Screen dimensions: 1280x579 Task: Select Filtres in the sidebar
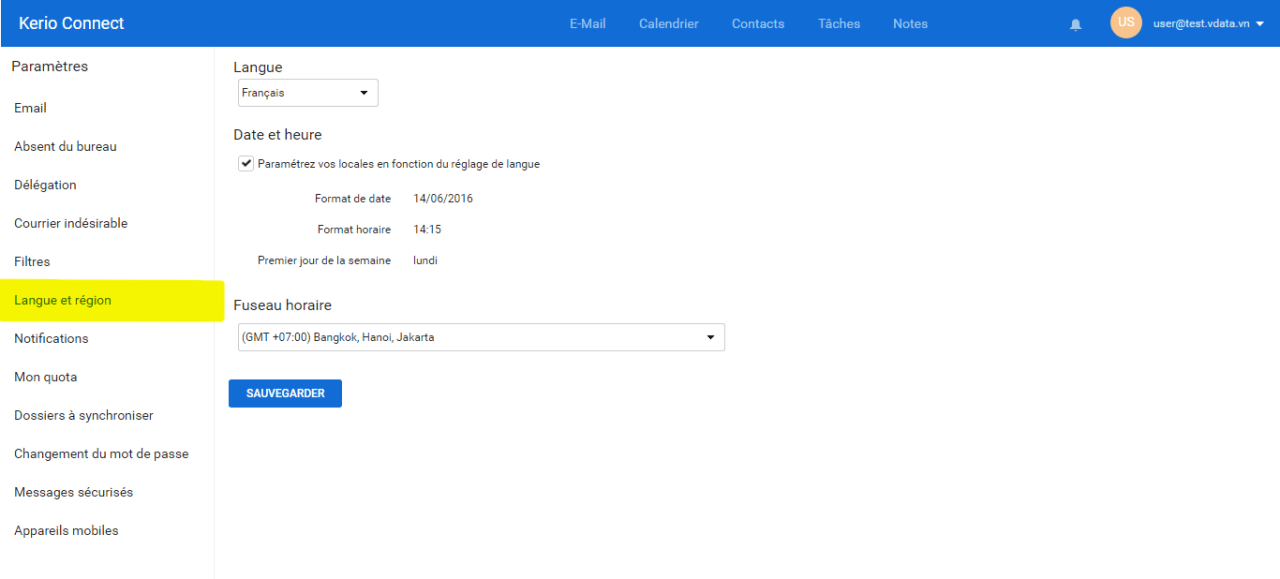point(32,261)
